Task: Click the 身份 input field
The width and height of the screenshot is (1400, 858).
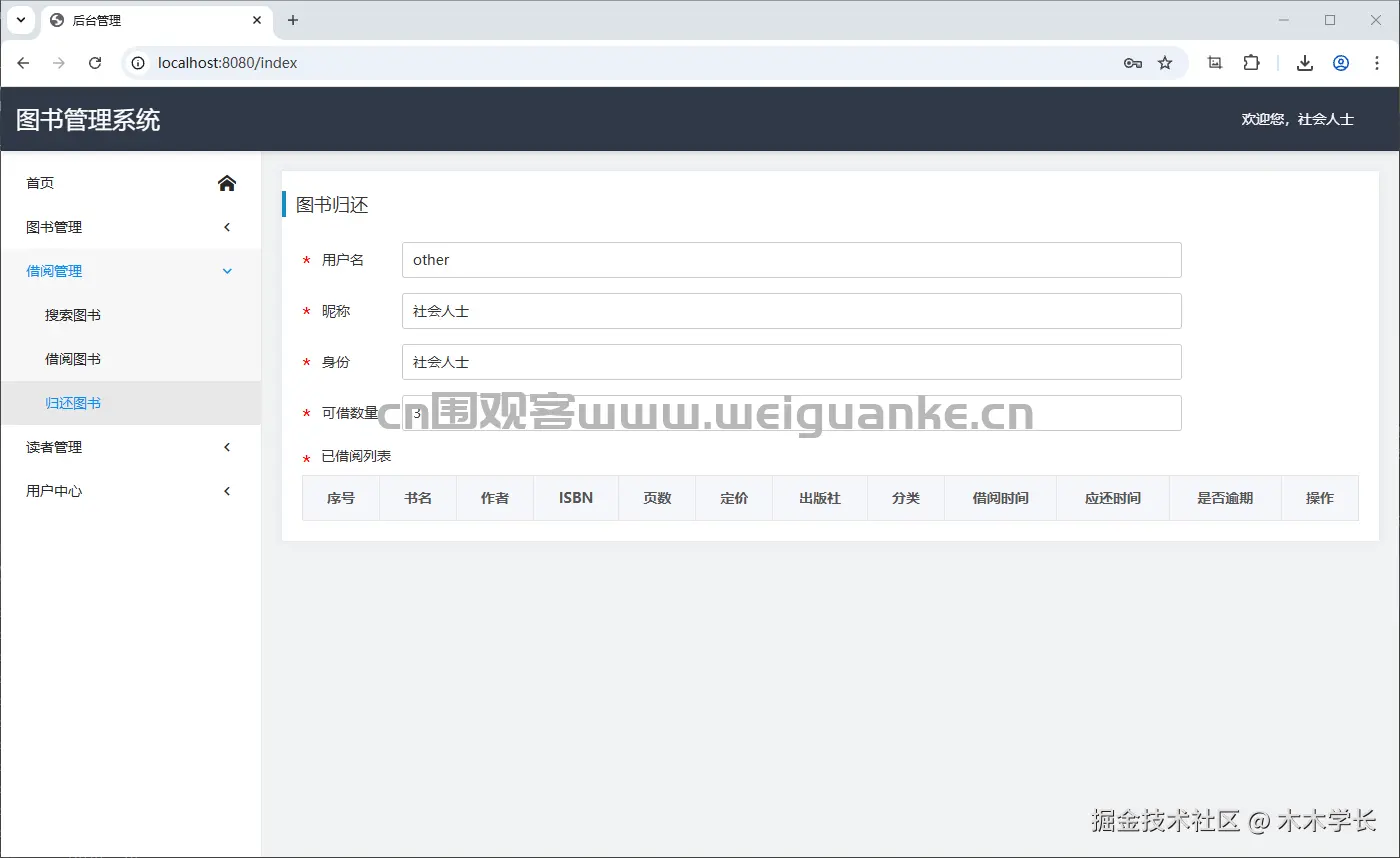Action: coord(791,362)
